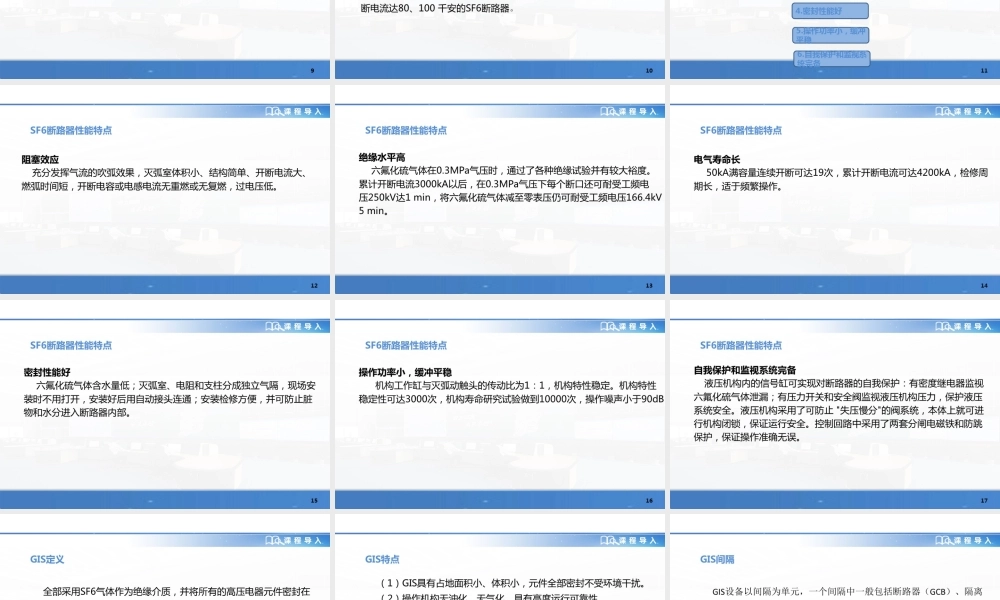Click page number 11 in slide footer
1000x600 pixels.
984,70
